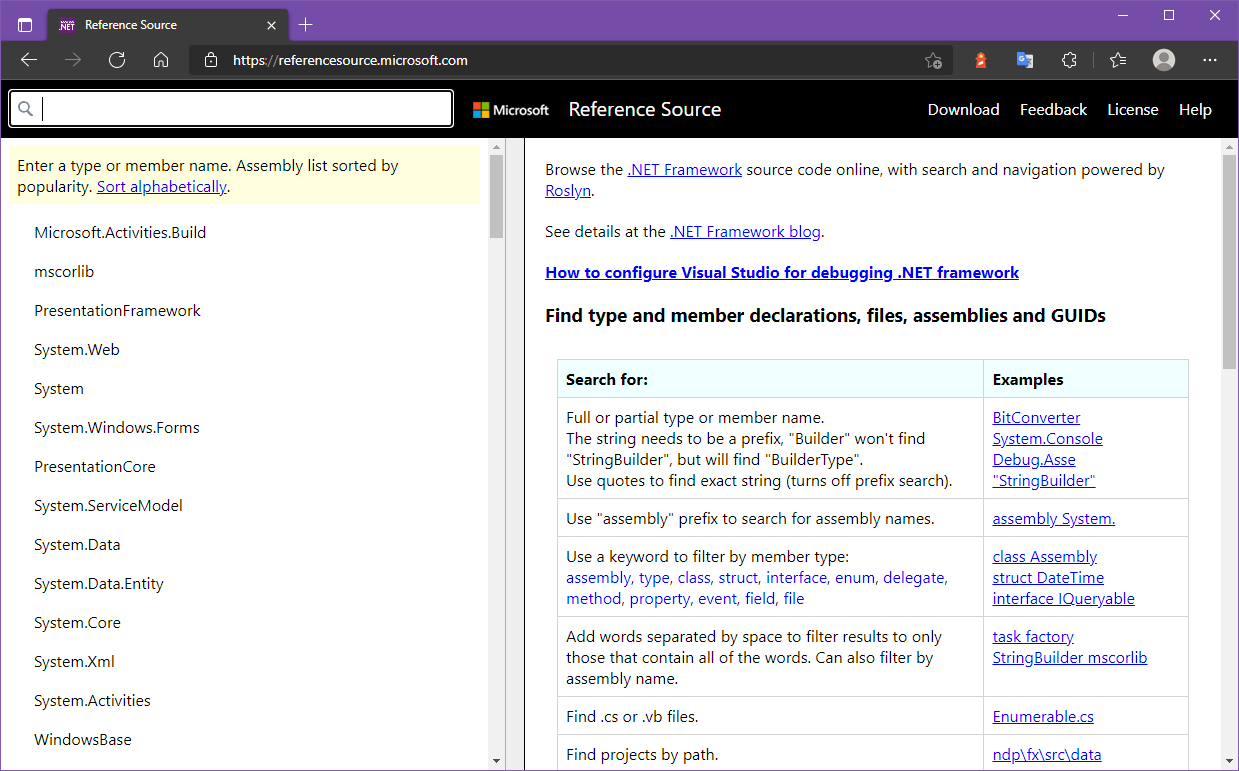Open System.Core assembly
The image size is (1239, 771).
click(x=77, y=623)
